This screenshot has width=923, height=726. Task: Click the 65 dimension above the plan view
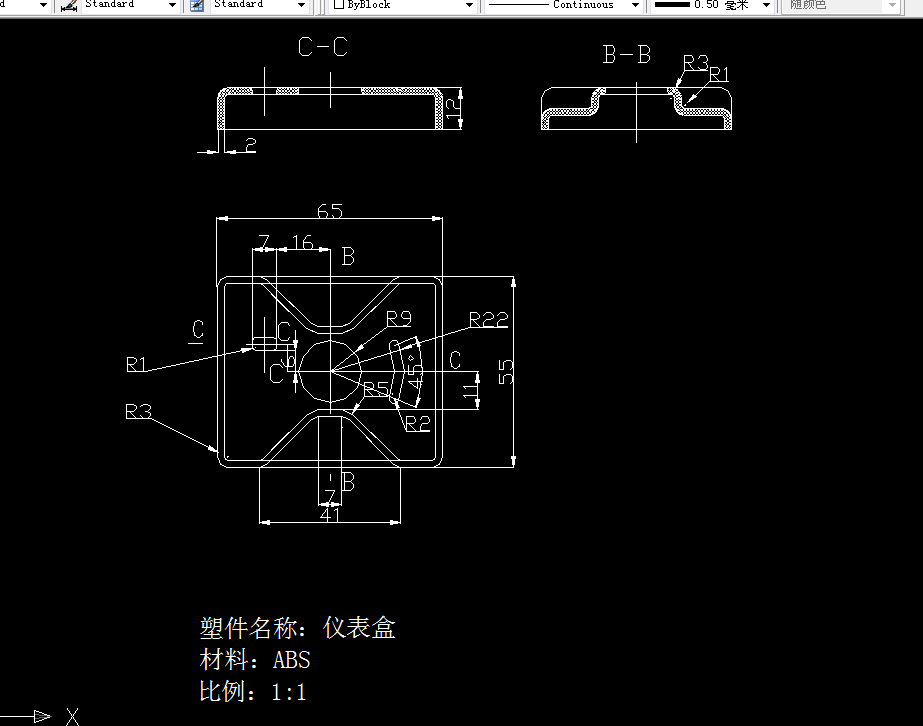[x=330, y=211]
